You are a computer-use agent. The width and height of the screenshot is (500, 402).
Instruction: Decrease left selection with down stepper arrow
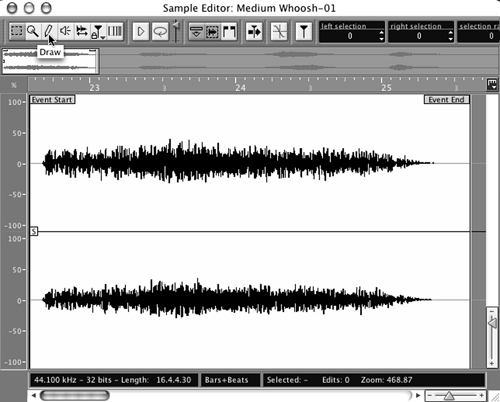pos(381,39)
